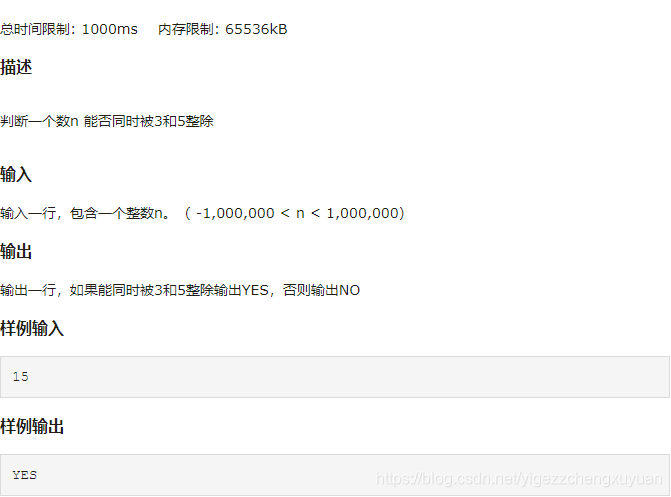Click the input range text -1,000,000 < n
Image resolution: width=671 pixels, height=497 pixels.
250,213
